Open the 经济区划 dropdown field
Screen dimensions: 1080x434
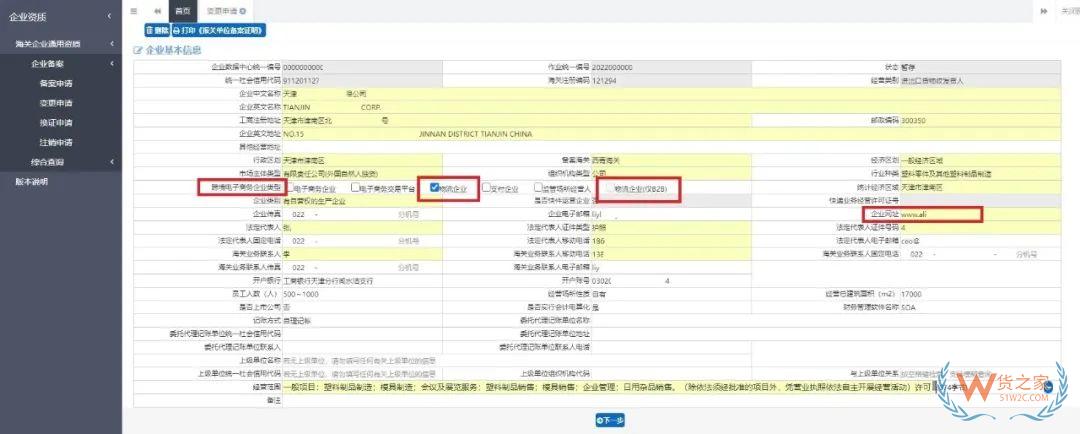[x=980, y=160]
